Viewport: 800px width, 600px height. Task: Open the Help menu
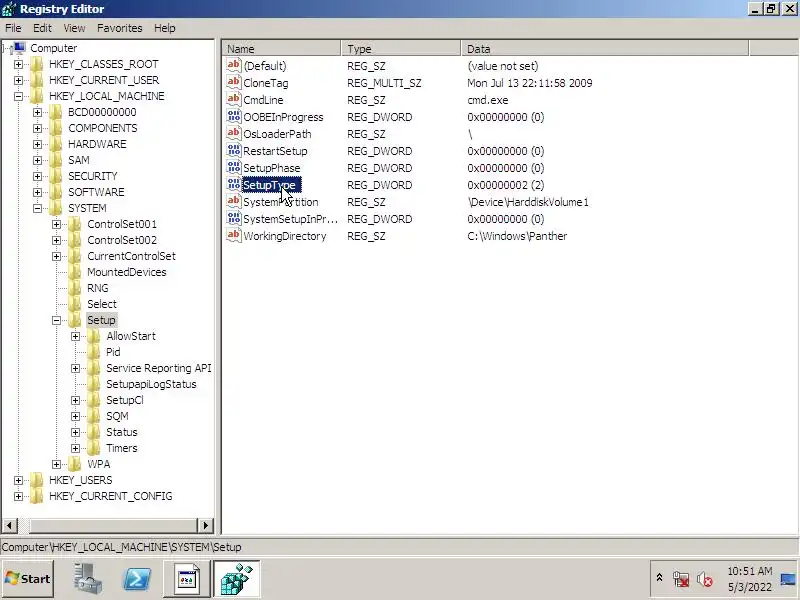tap(164, 28)
